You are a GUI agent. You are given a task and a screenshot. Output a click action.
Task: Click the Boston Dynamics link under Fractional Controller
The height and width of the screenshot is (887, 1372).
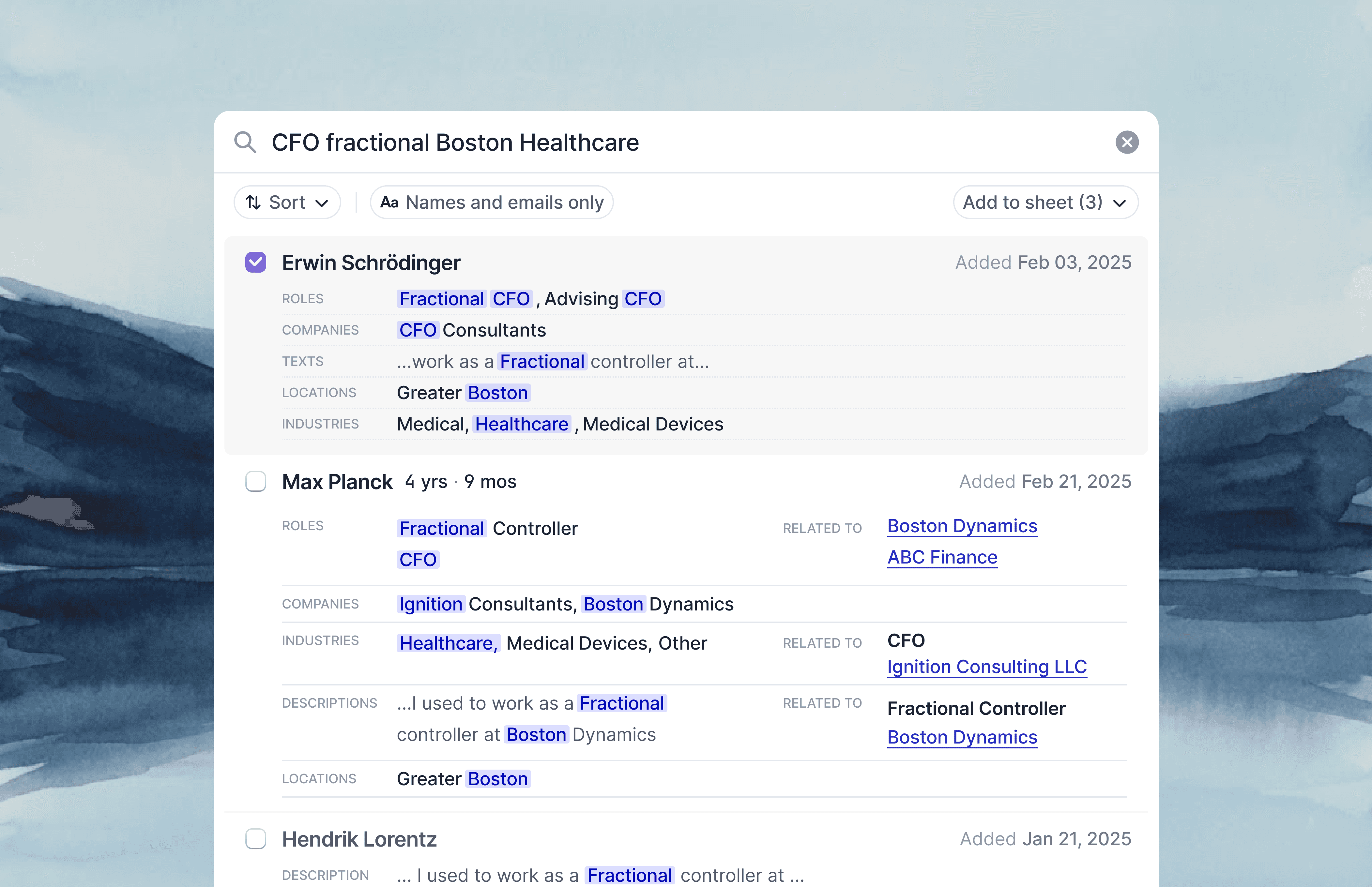[x=962, y=738]
